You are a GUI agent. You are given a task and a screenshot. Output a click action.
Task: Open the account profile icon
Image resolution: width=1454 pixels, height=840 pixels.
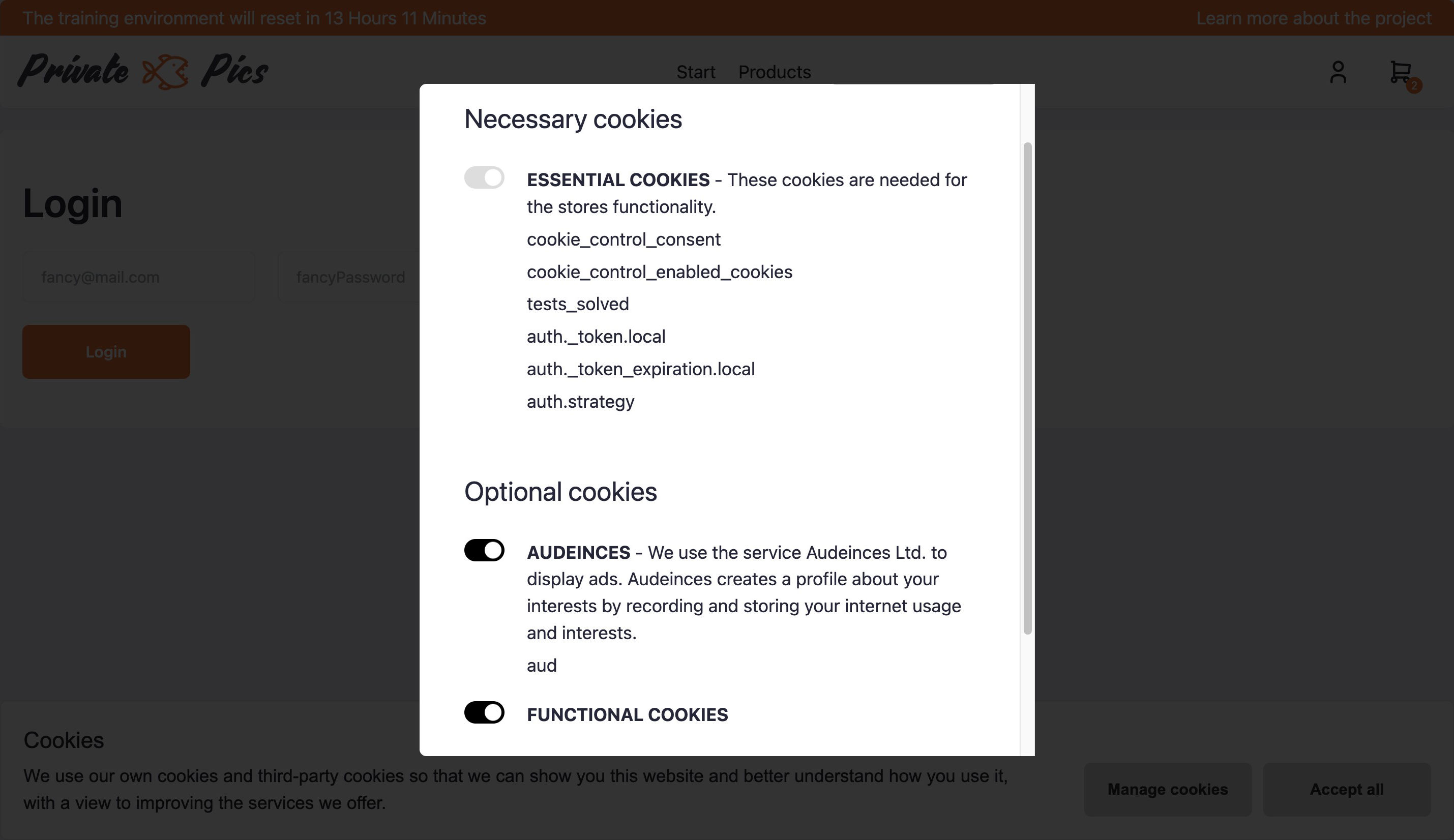[x=1338, y=72]
